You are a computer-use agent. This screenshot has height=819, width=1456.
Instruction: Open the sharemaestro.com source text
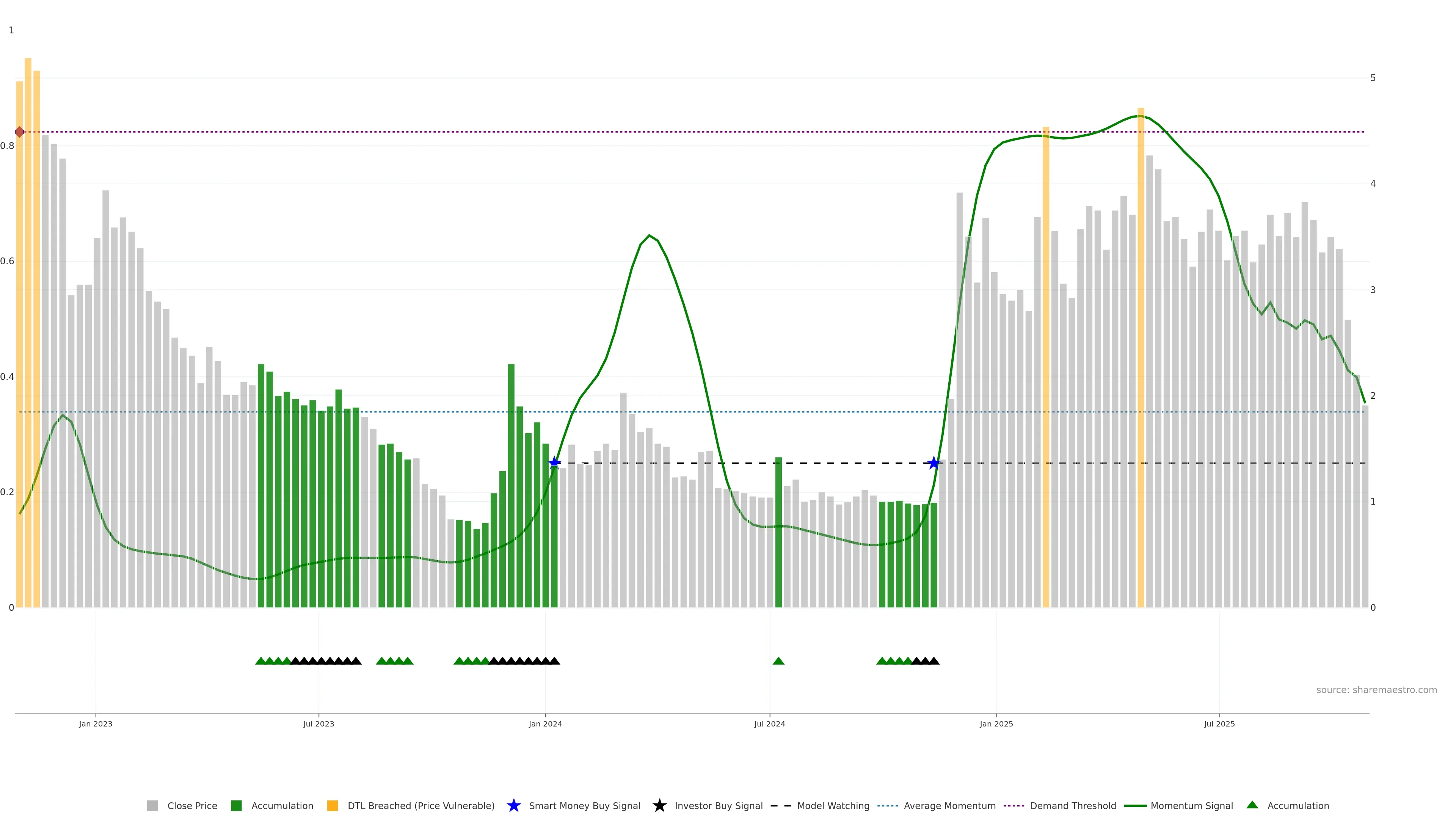click(1376, 690)
